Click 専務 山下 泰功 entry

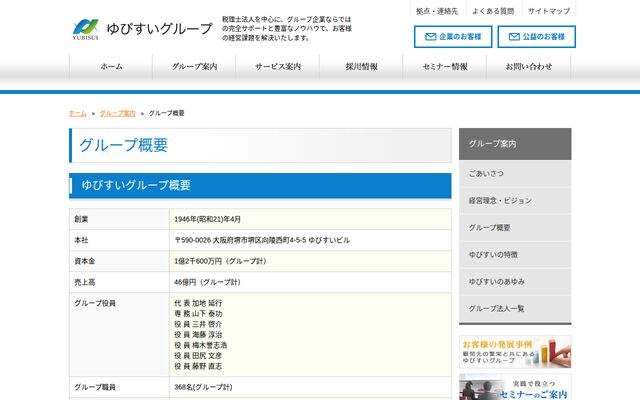tap(198, 314)
